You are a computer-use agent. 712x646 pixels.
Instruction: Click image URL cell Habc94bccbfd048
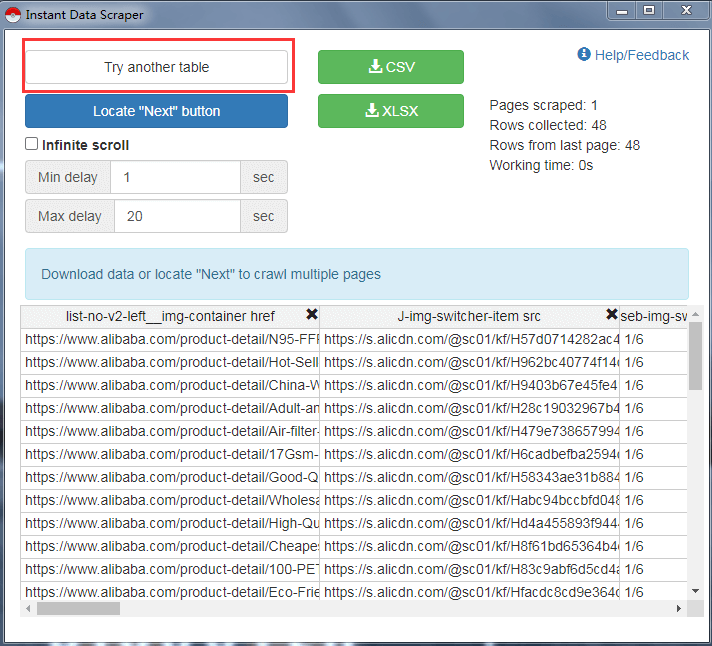470,500
